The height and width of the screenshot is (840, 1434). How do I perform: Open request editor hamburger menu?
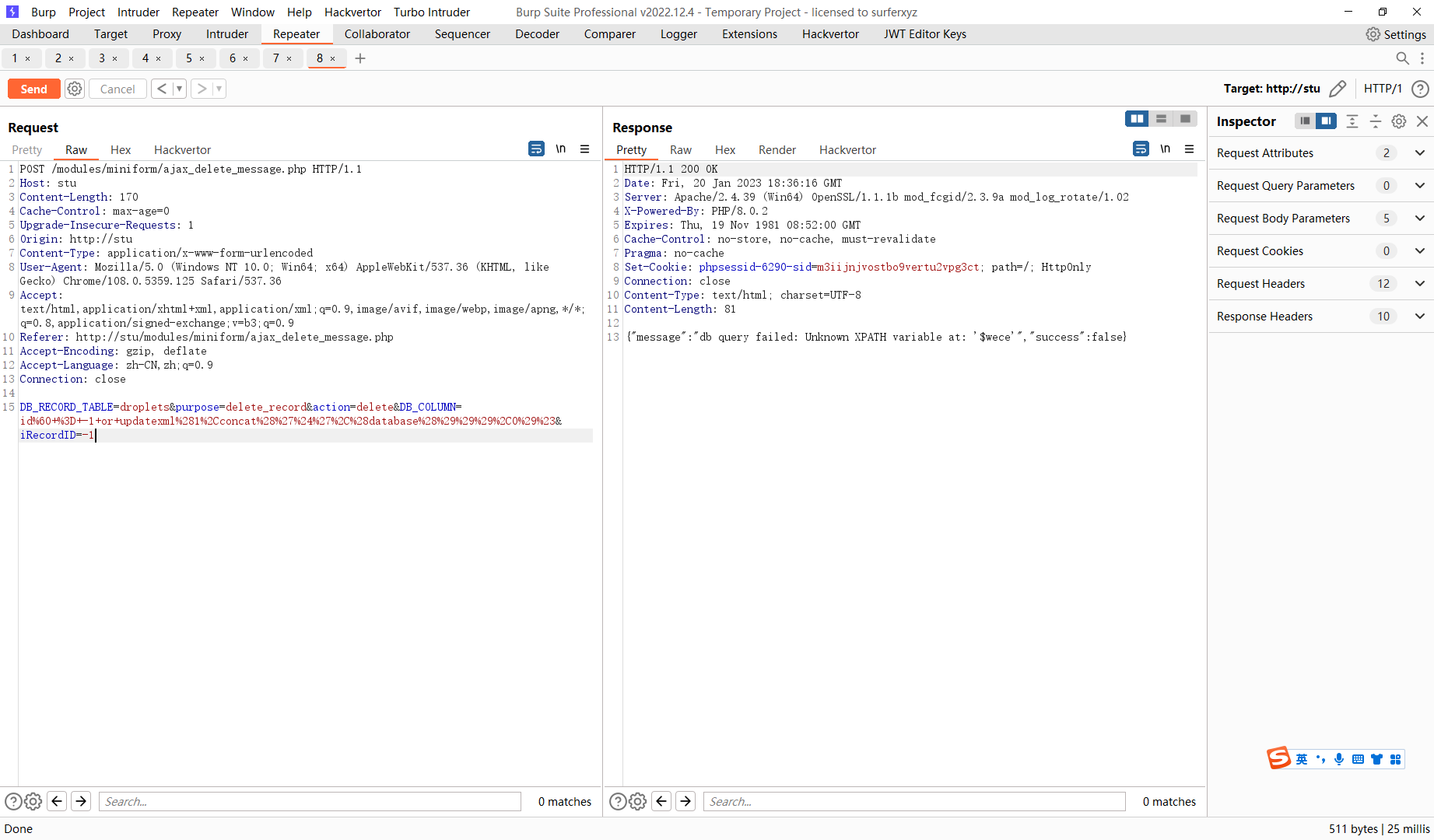pos(585,149)
